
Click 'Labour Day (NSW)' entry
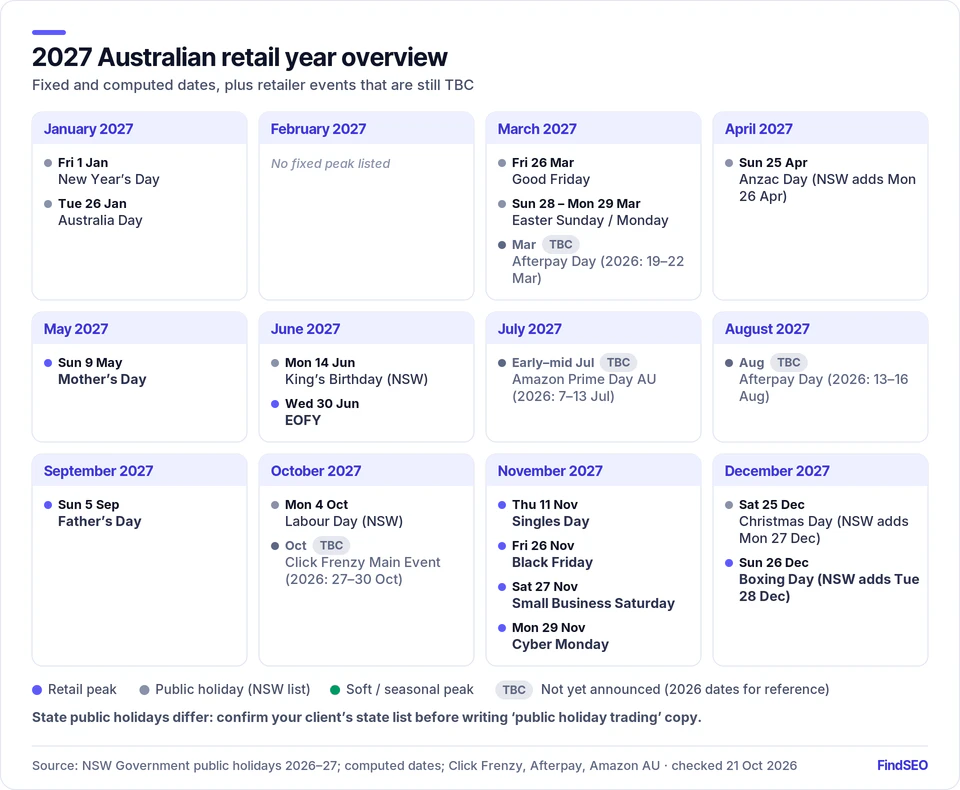tap(344, 522)
